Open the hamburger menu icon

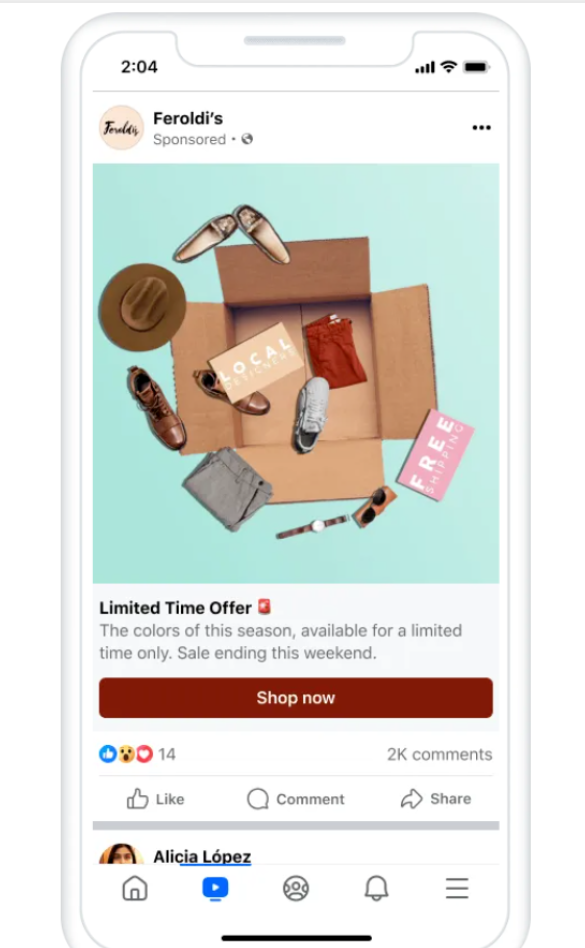[457, 888]
